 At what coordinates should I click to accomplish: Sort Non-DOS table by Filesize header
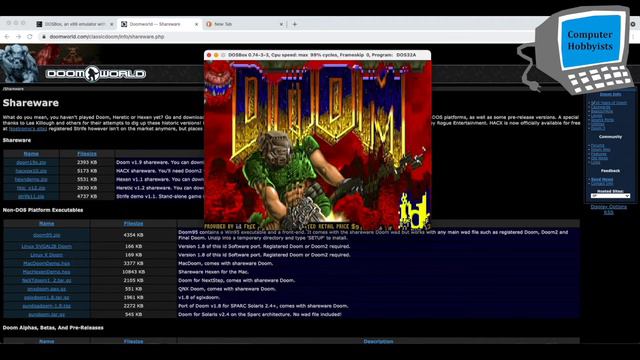coord(133,224)
